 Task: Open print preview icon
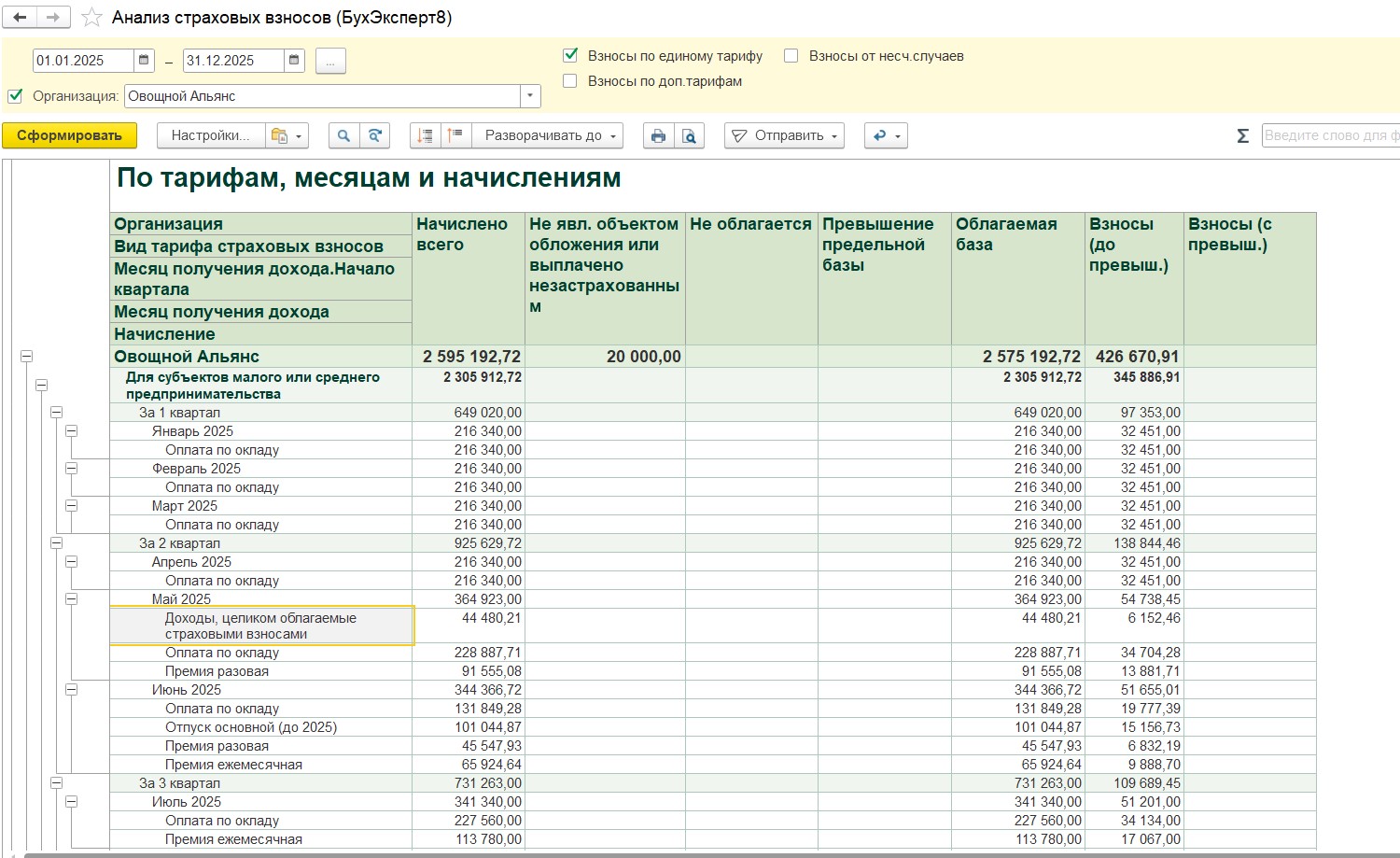pyautogui.click(x=689, y=135)
